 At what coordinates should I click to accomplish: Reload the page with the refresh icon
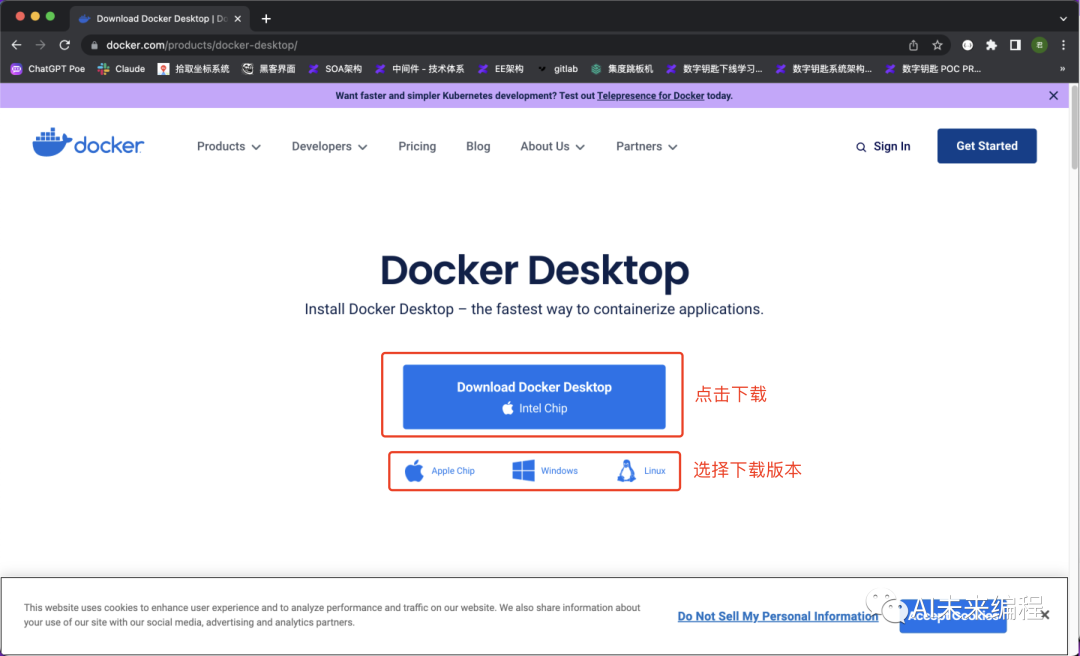point(65,45)
